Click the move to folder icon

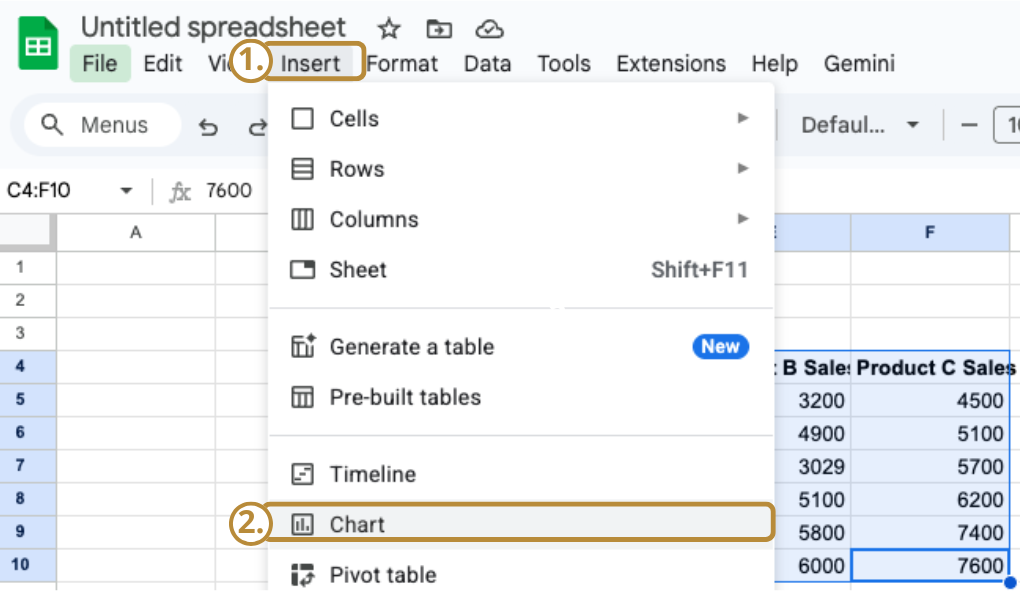[x=438, y=28]
